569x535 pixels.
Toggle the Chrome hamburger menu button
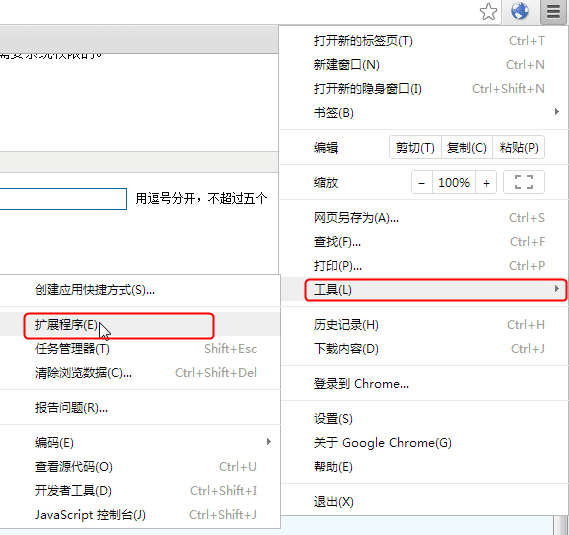(x=553, y=12)
